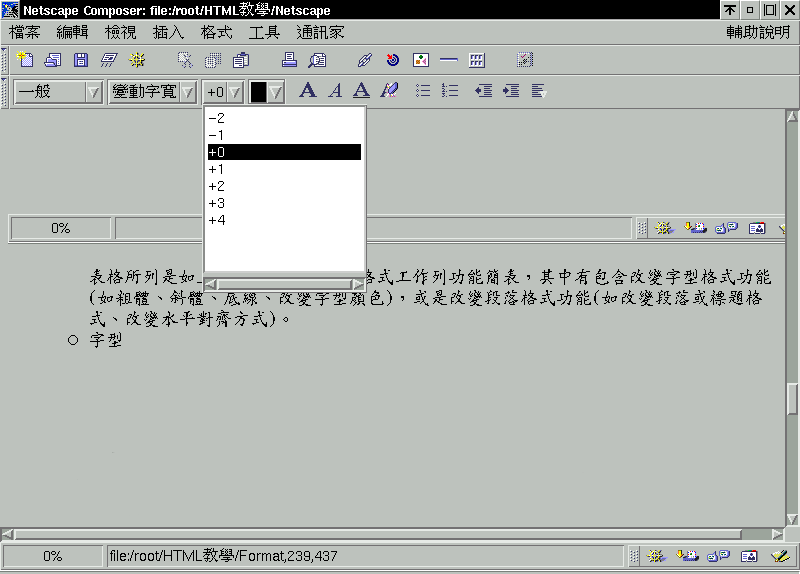The height and width of the screenshot is (574, 800).
Task: Select the highlighted +0 size entry
Action: click(x=284, y=152)
